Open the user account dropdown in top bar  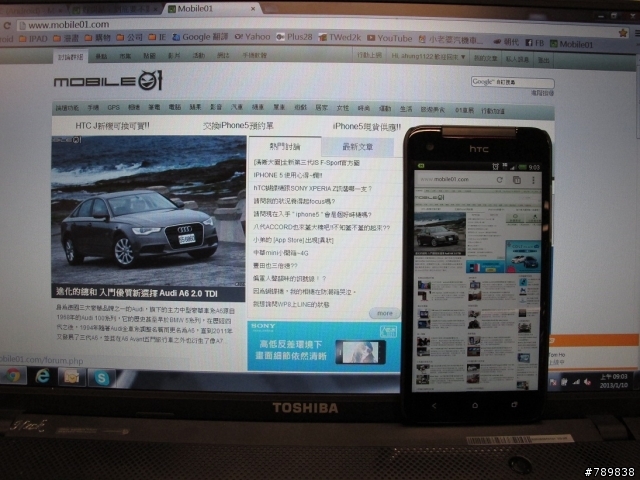[x=428, y=57]
